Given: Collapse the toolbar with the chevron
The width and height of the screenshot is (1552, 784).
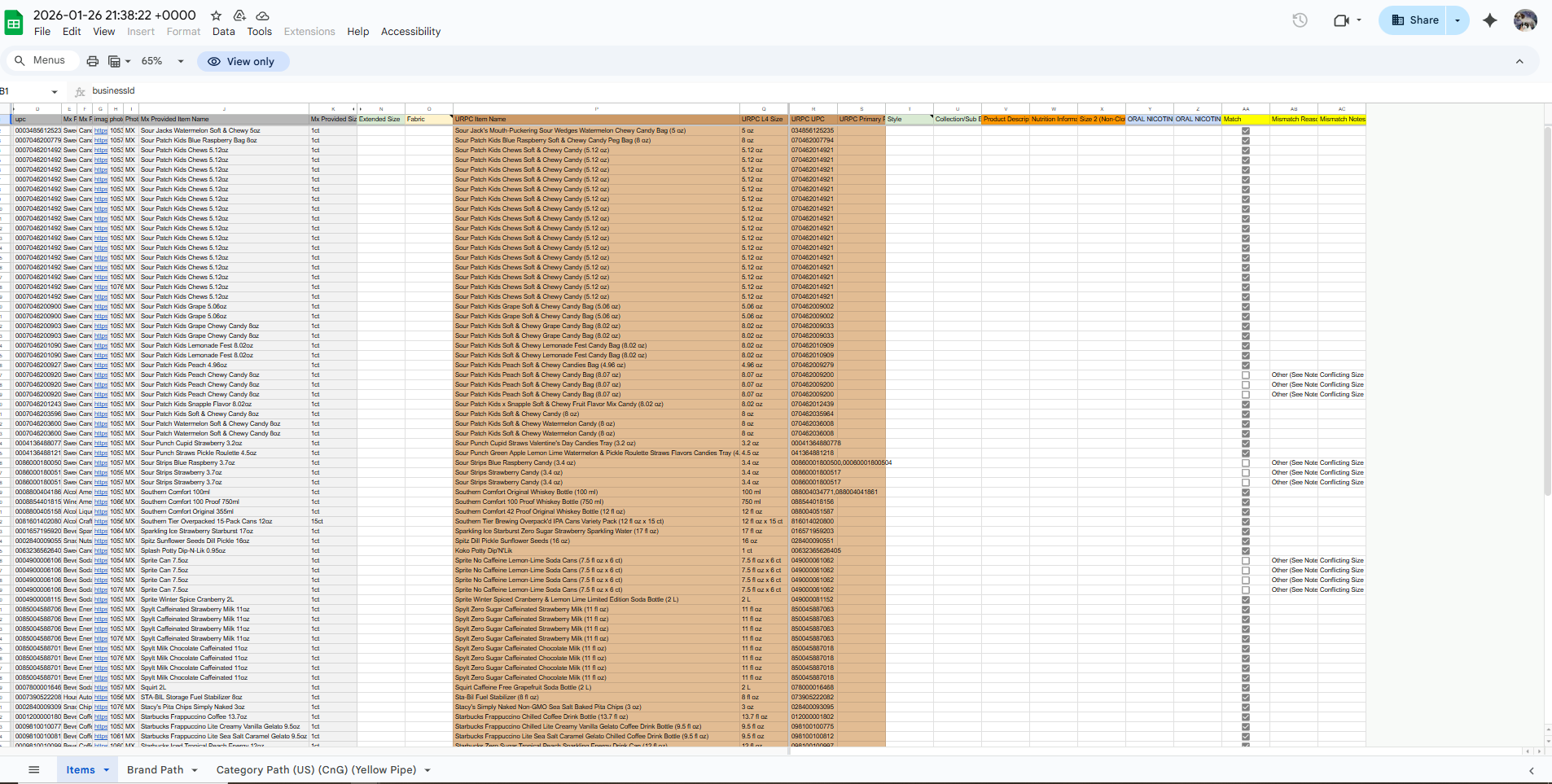Looking at the screenshot, I should pos(1519,61).
